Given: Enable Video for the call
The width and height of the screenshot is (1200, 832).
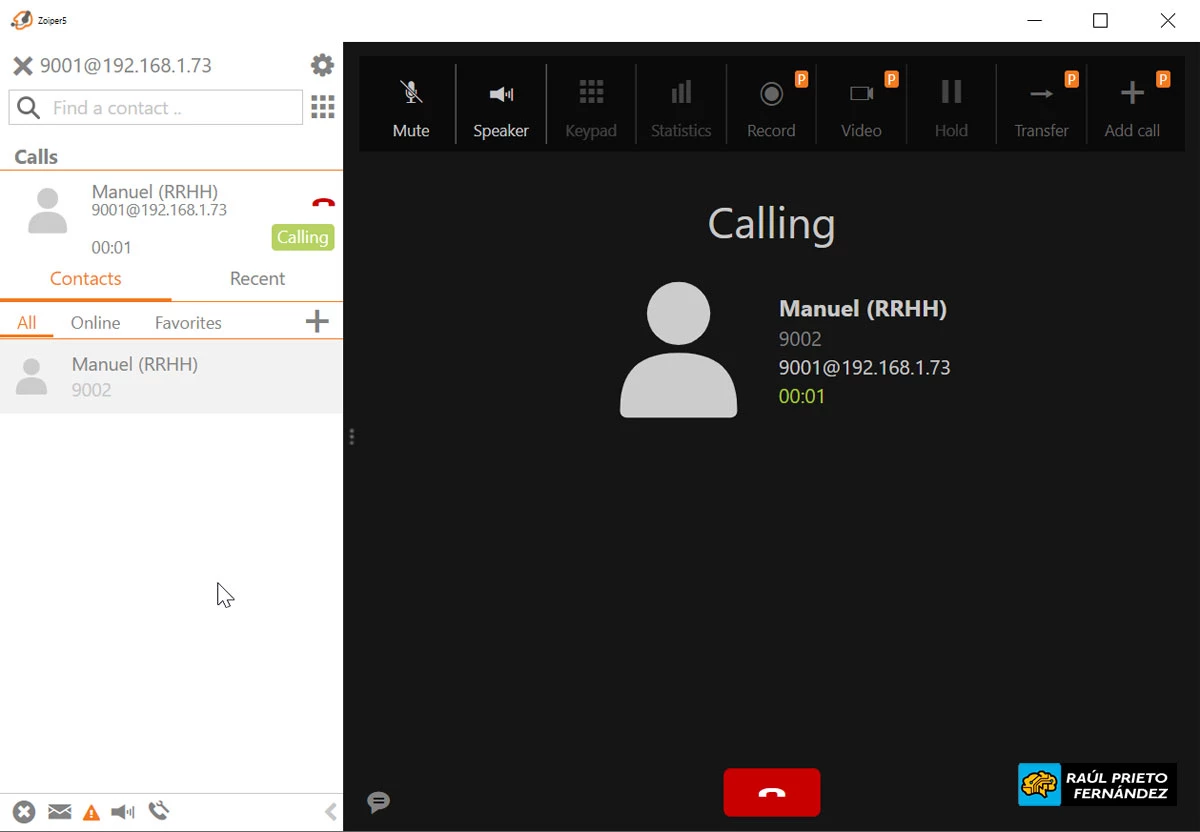Looking at the screenshot, I should click(861, 106).
